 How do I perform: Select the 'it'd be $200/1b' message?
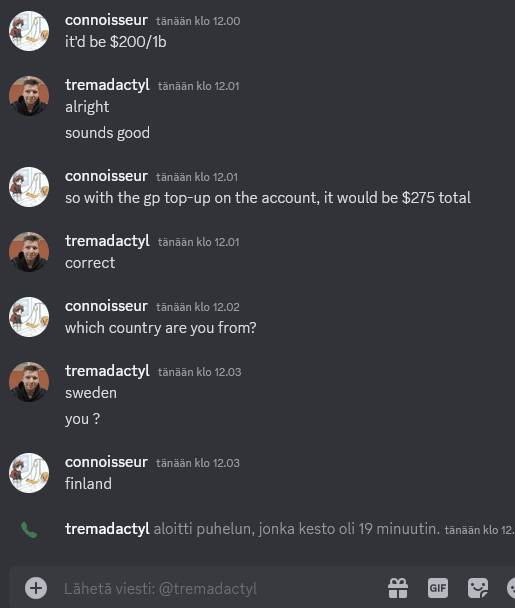click(x=116, y=42)
